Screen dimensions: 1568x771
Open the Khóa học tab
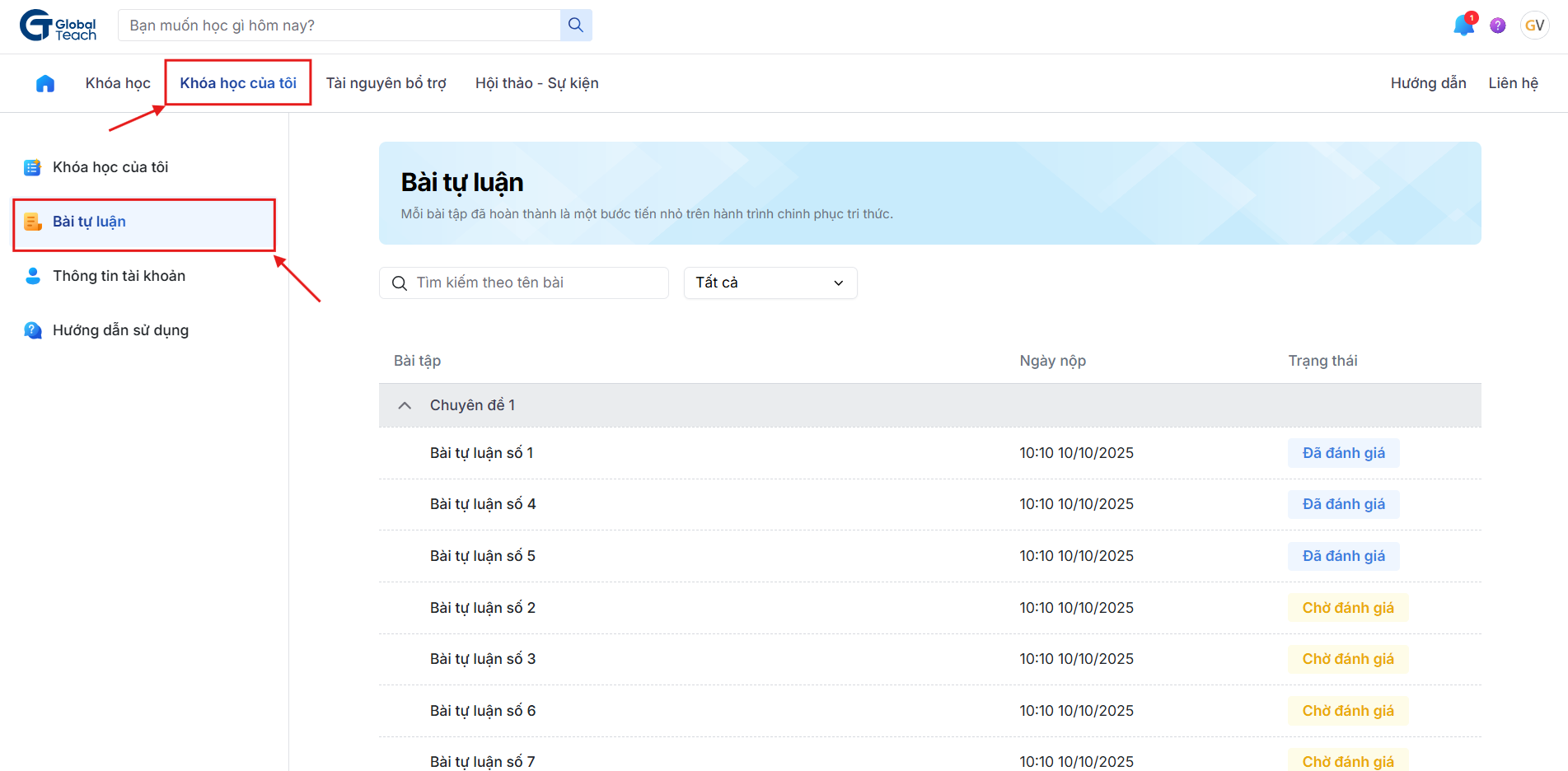118,83
